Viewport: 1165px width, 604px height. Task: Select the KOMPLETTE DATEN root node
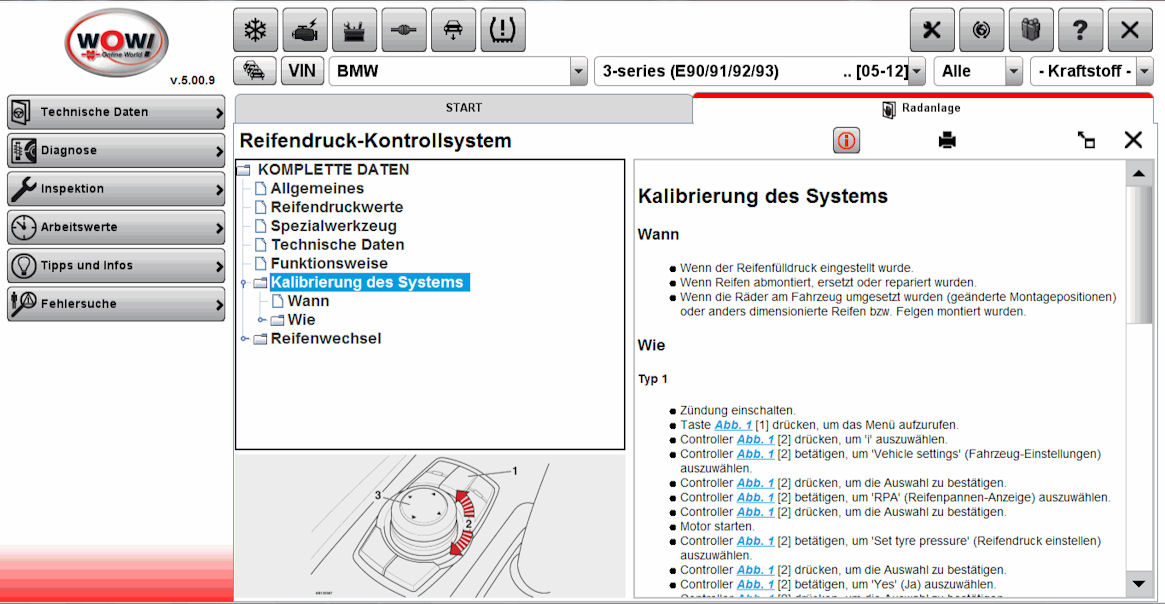click(x=334, y=169)
